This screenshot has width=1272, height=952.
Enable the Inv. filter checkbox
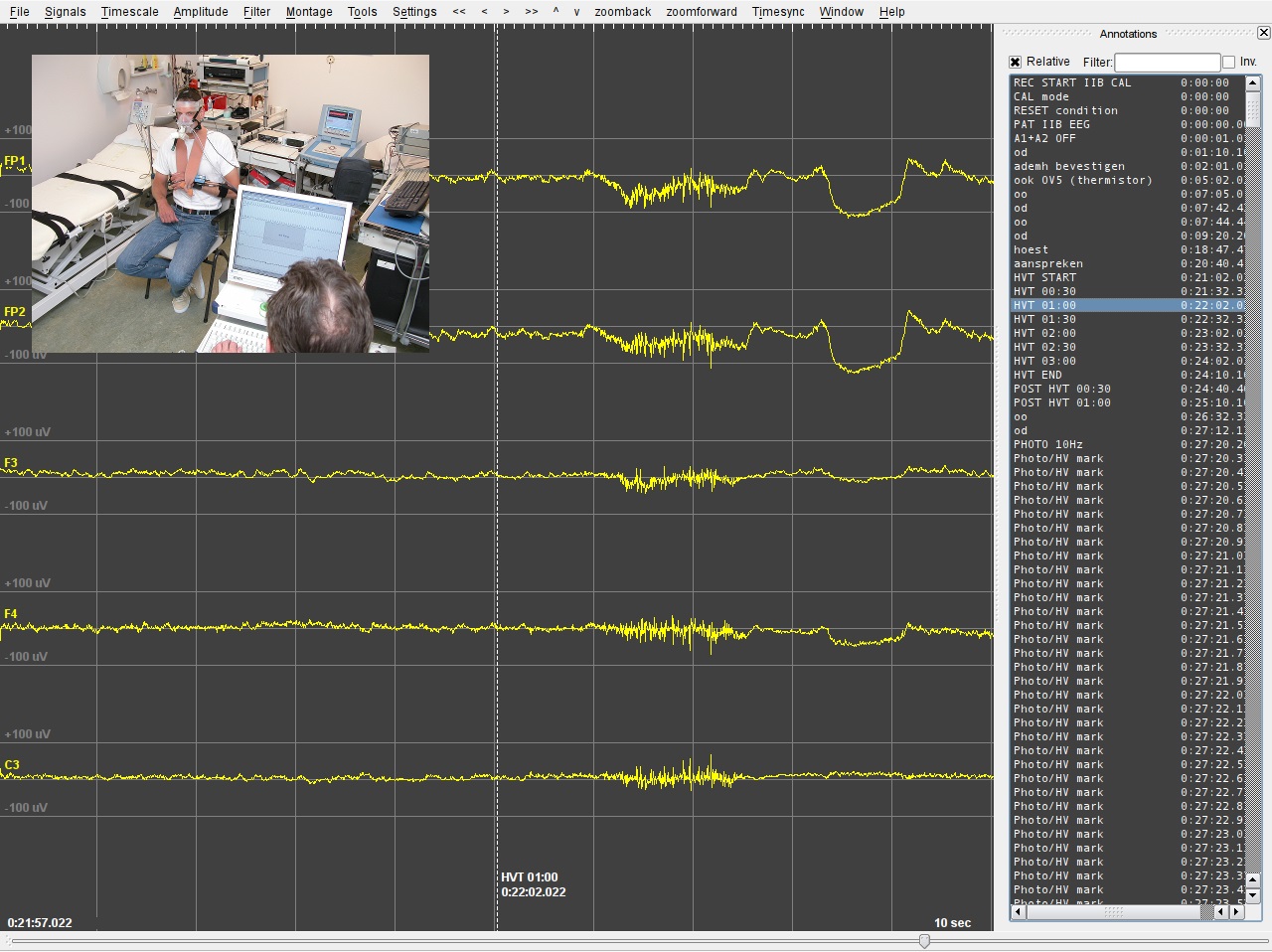click(x=1229, y=62)
